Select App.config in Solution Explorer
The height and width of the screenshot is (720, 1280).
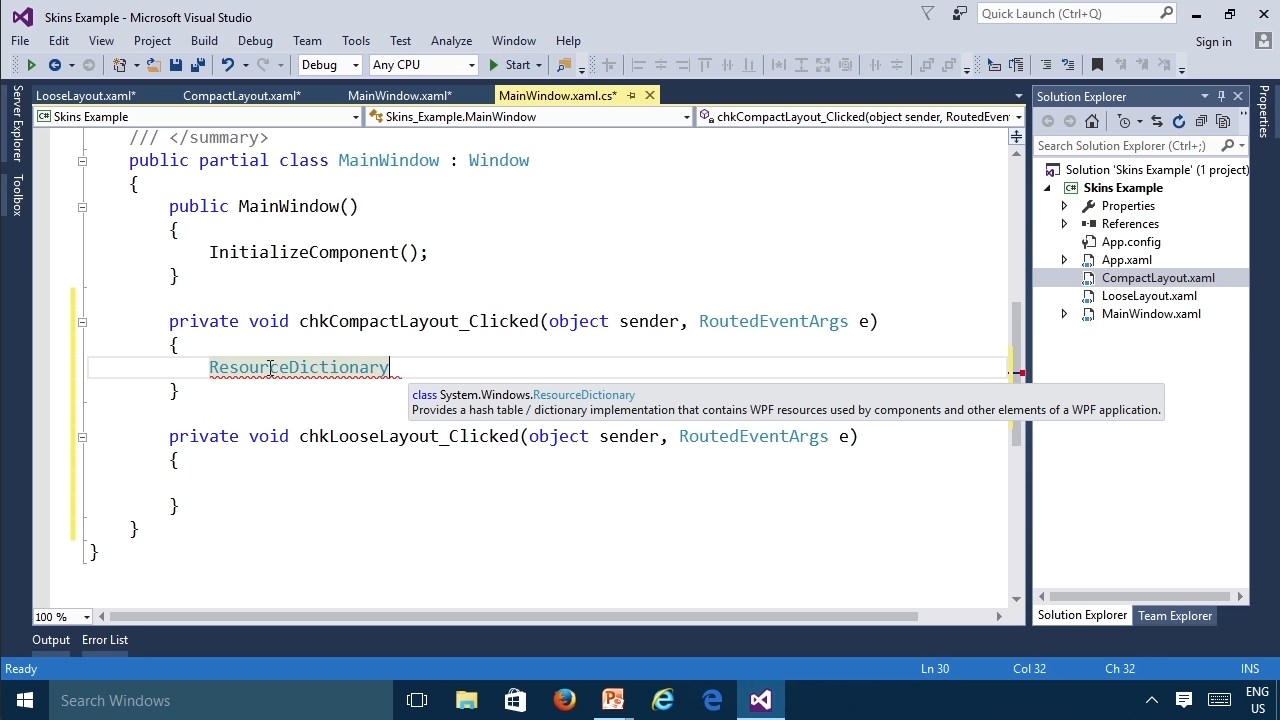coord(1131,242)
